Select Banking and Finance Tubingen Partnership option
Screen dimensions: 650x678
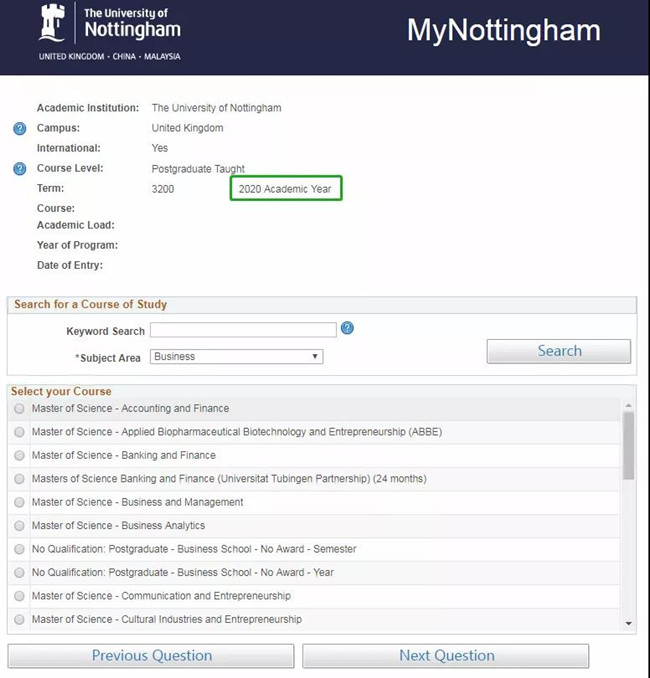click(19, 479)
